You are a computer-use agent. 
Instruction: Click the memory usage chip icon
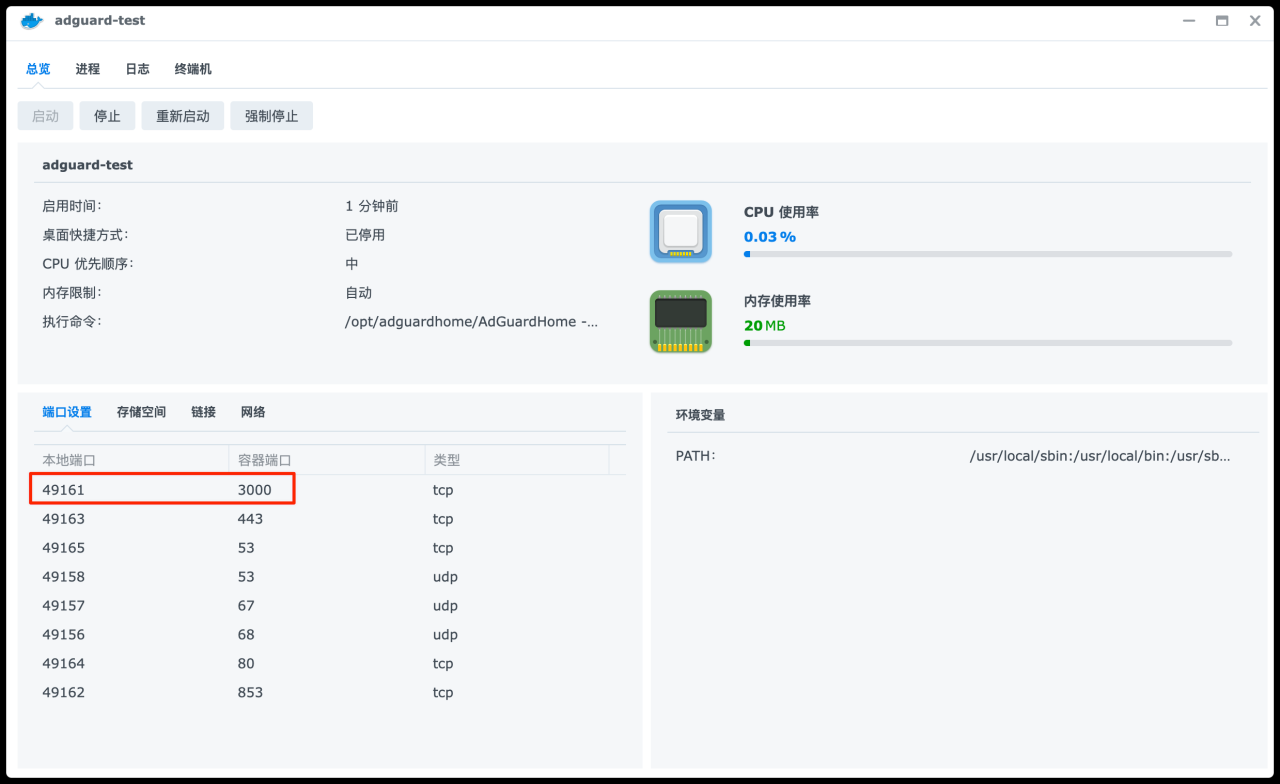680,322
